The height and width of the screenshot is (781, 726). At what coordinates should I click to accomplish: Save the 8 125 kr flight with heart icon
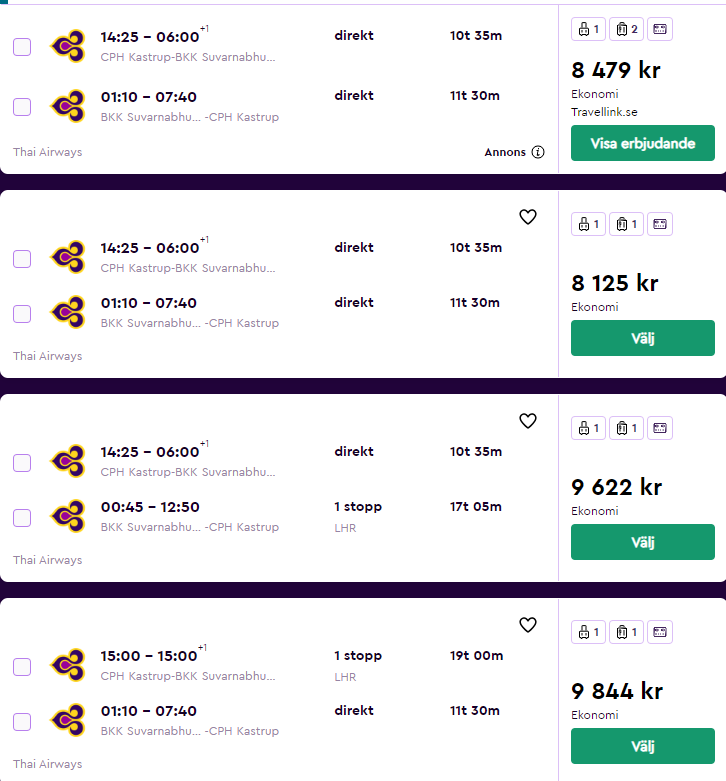click(528, 217)
